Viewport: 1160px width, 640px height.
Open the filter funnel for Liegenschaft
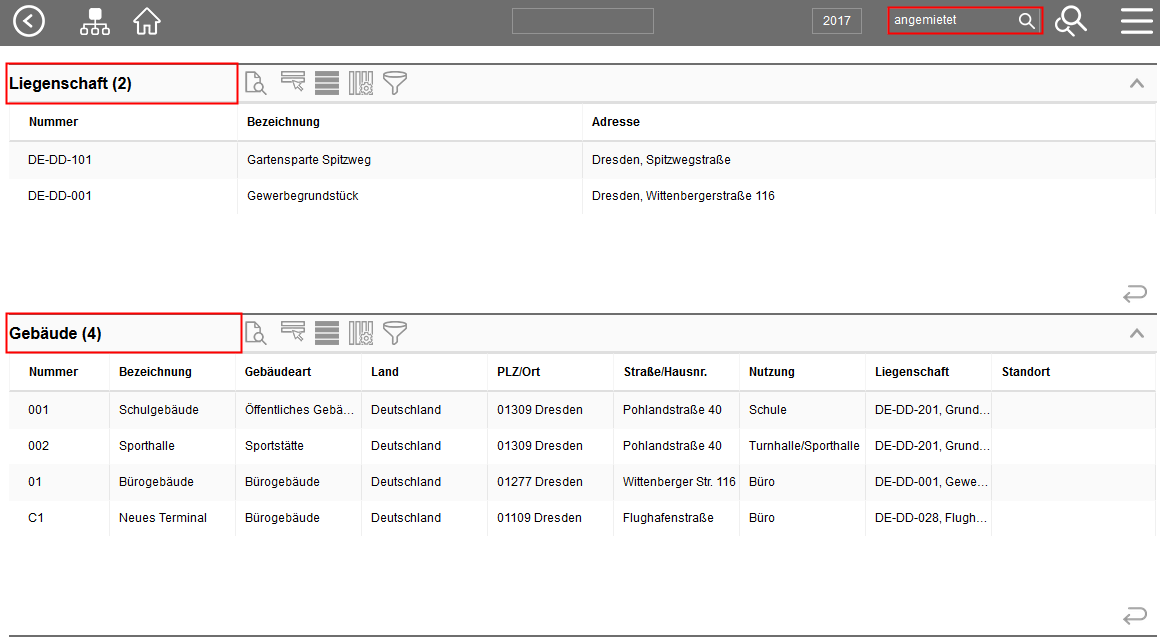[x=396, y=83]
